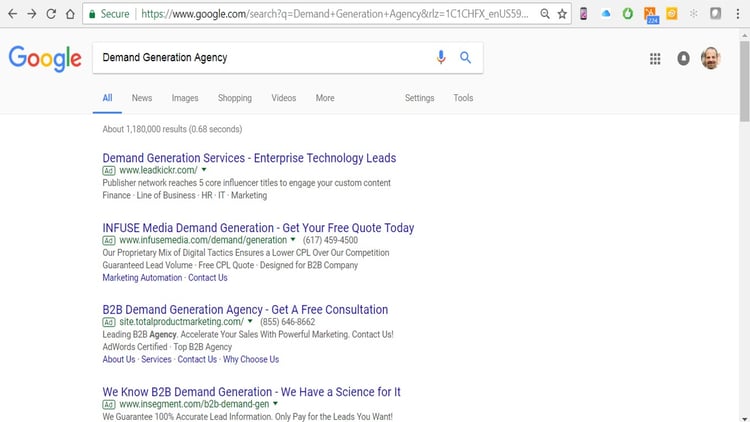750x422 pixels.
Task: Open the blue cloud extension icon
Action: (x=606, y=14)
